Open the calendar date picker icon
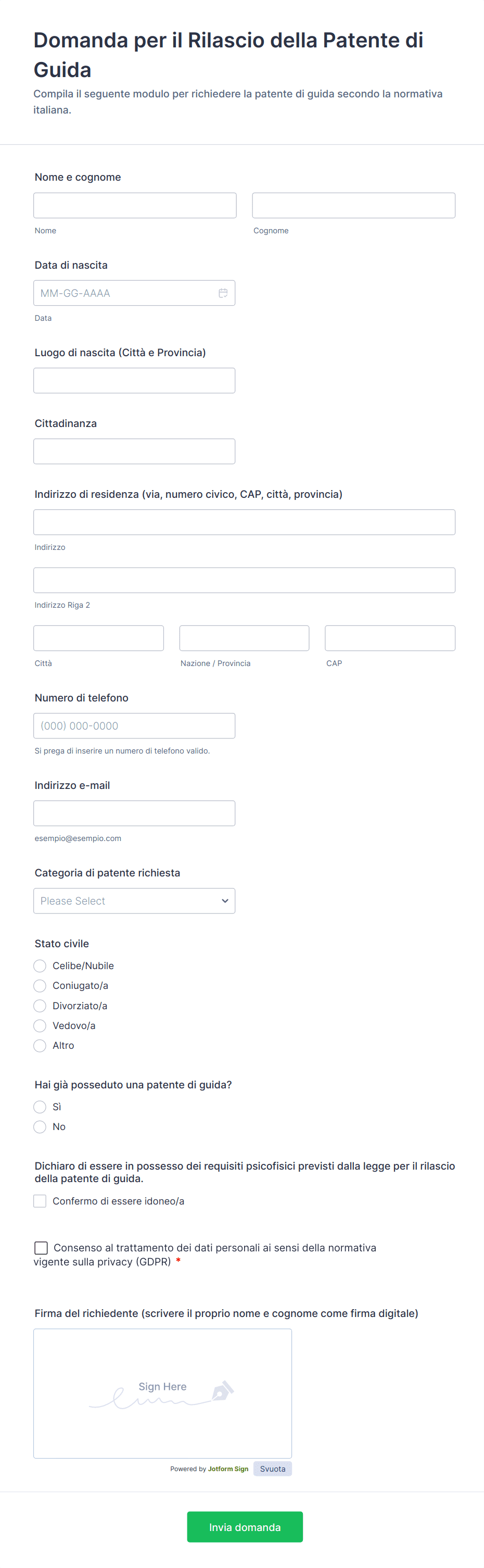 223,293
